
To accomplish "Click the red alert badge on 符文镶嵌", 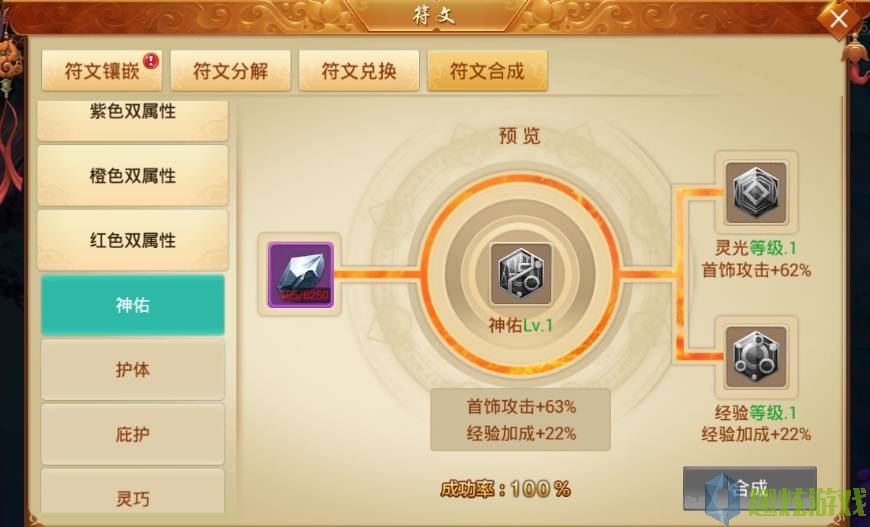I will tap(150, 60).
